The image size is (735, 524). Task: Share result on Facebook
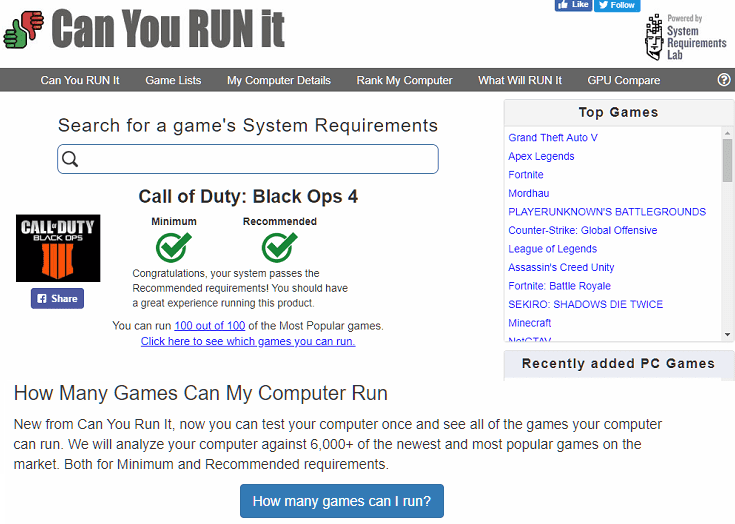(57, 299)
